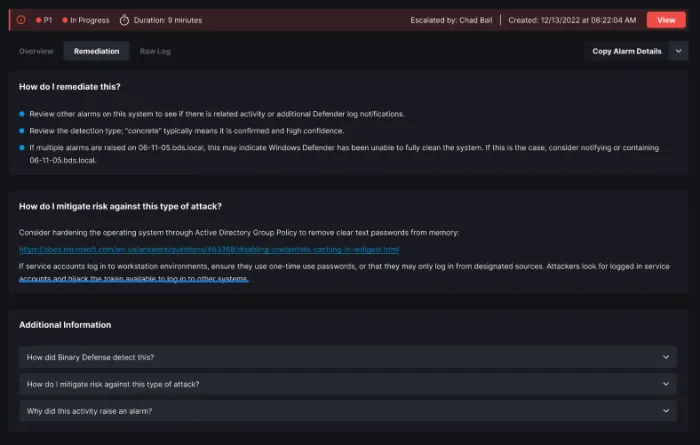This screenshot has width=700, height=445.
Task: Click the In Progress status dot
Action: tap(65, 19)
